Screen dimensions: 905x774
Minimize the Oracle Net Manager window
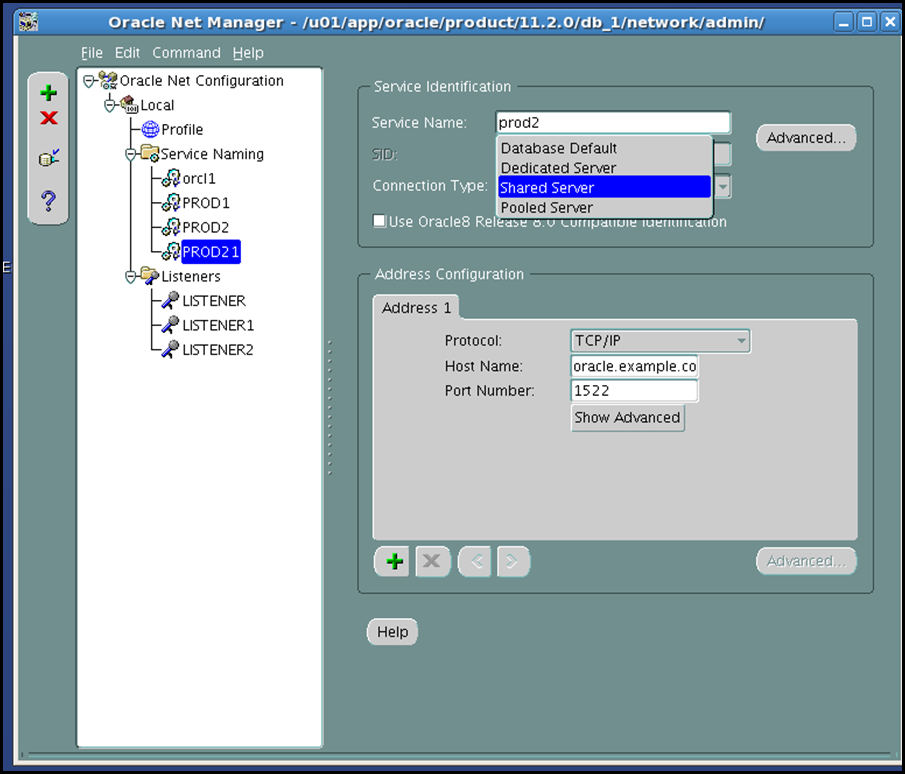click(x=844, y=22)
